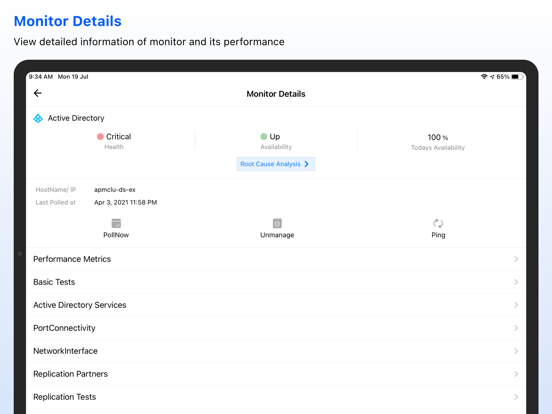Click the red Critical health indicator
The height and width of the screenshot is (414, 552).
(100, 137)
